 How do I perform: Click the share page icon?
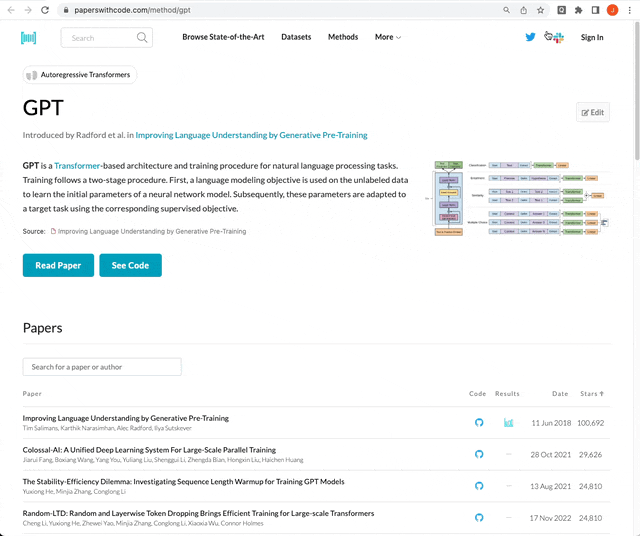(524, 10)
